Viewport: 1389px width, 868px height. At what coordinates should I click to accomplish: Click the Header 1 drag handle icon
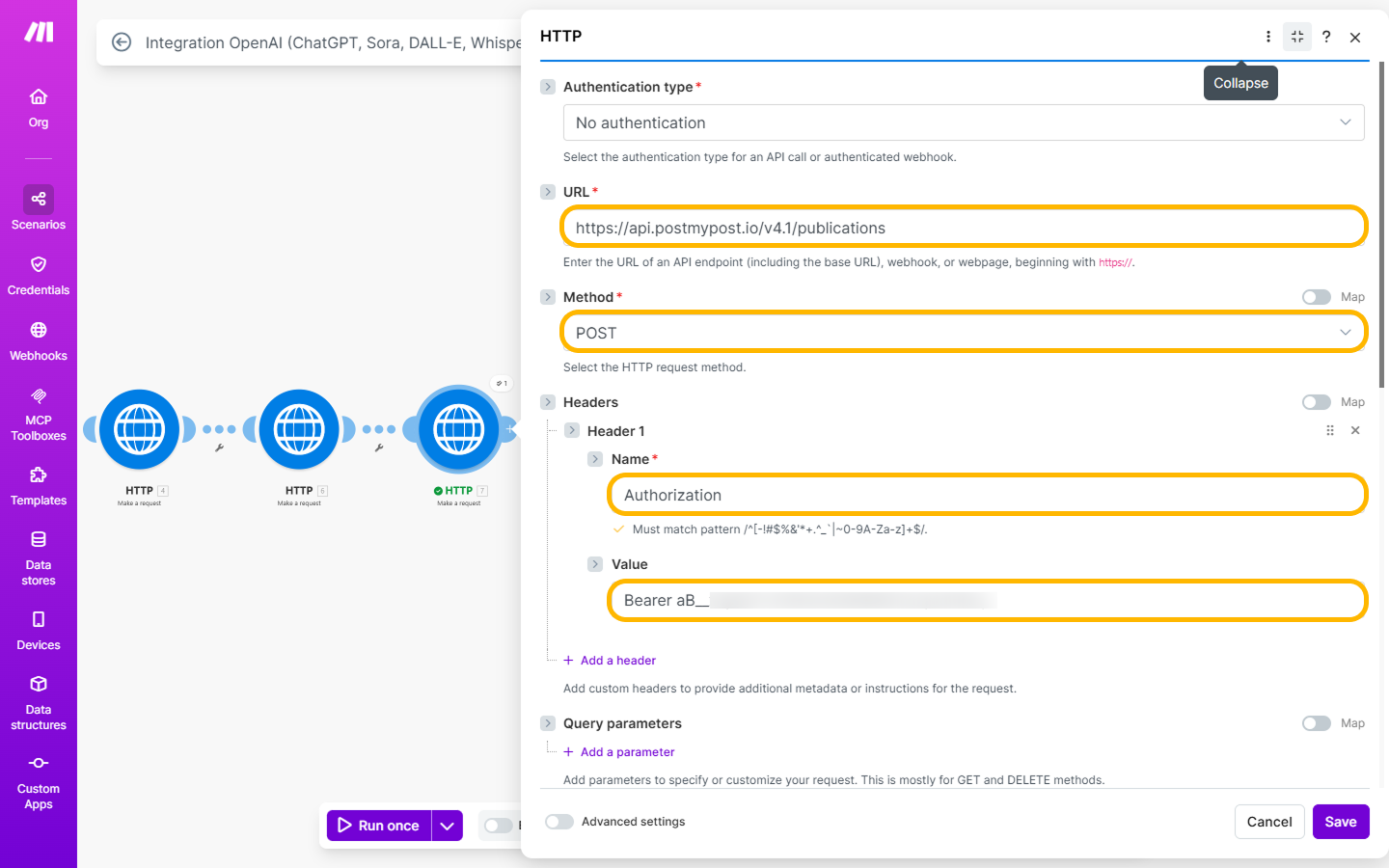[1330, 431]
